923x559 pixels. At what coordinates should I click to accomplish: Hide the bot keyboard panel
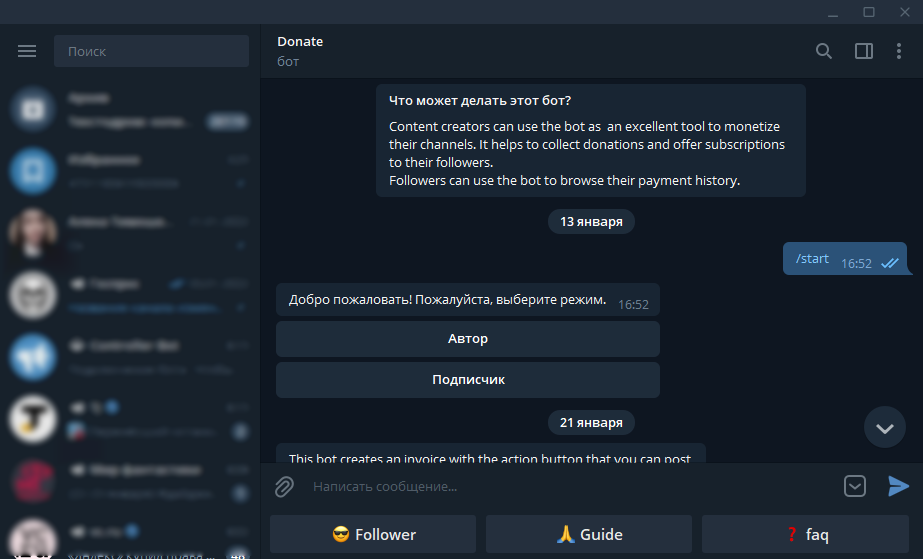pyautogui.click(x=855, y=486)
